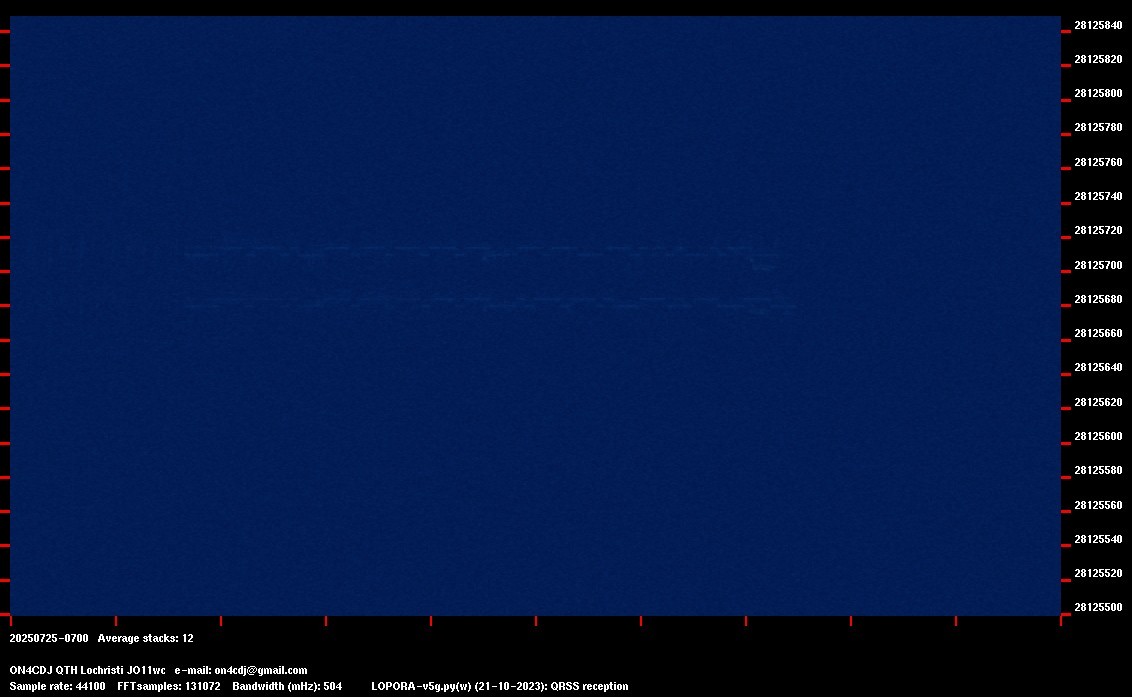Click the 28125540 frequency label
The image size is (1132, 697).
pyautogui.click(x=1098, y=539)
